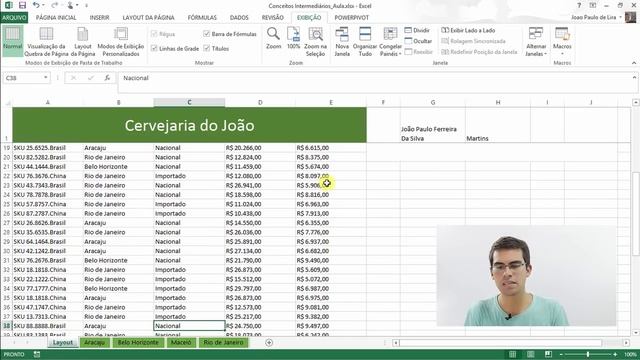
Task: Click the vertical scrollbar thumb
Action: 635,214
